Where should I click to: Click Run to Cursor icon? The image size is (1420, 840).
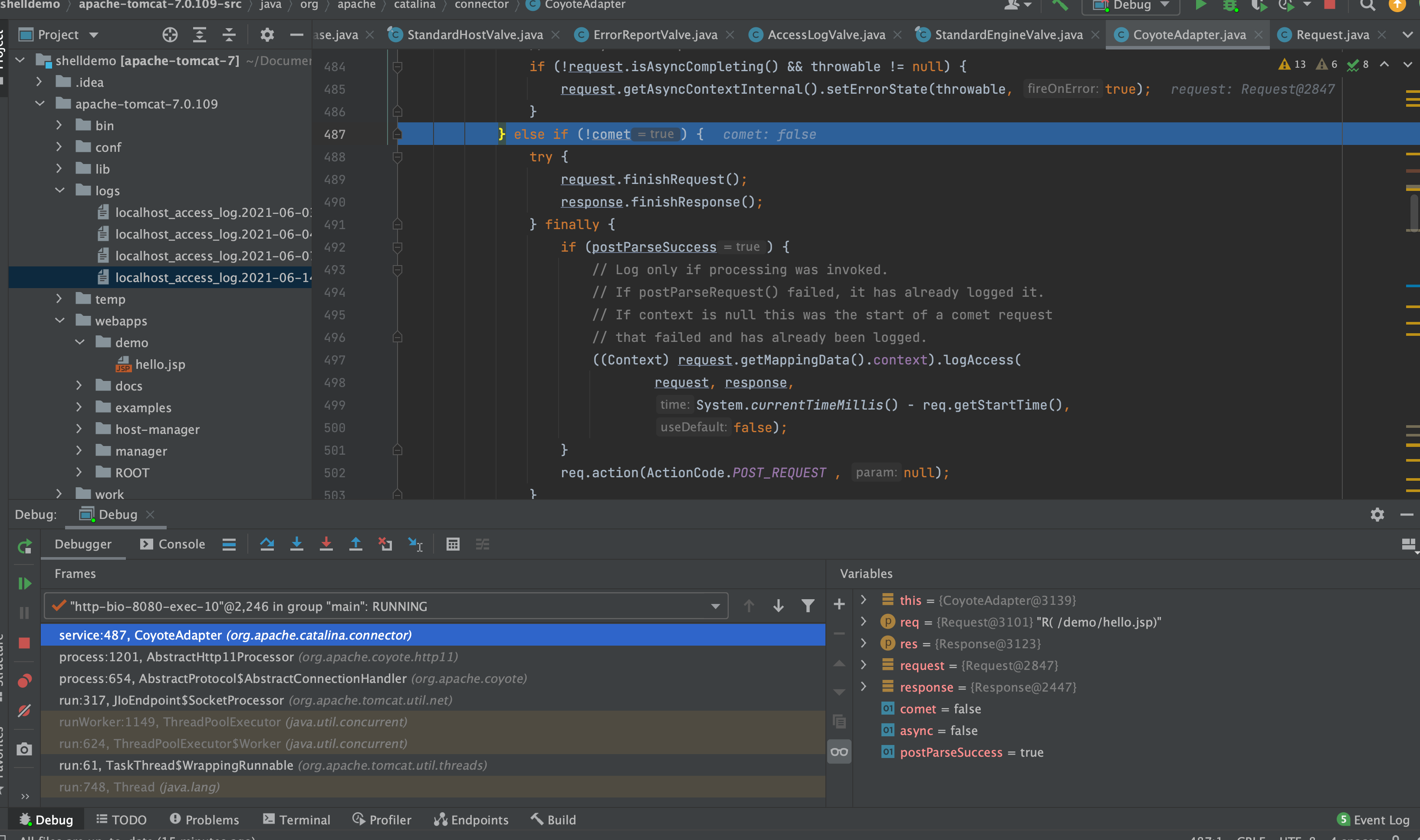pyautogui.click(x=415, y=544)
